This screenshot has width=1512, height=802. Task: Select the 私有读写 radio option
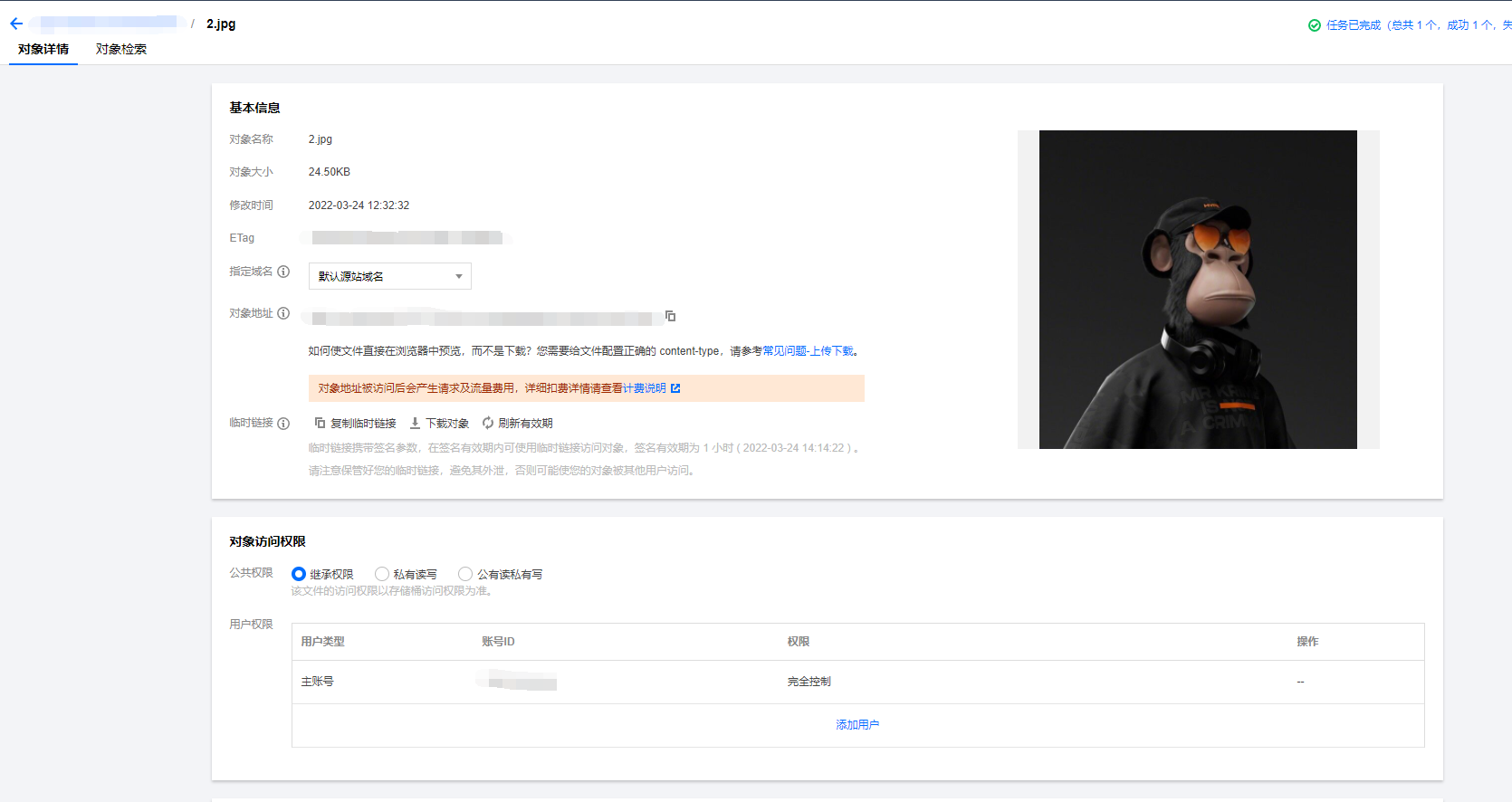(x=382, y=574)
